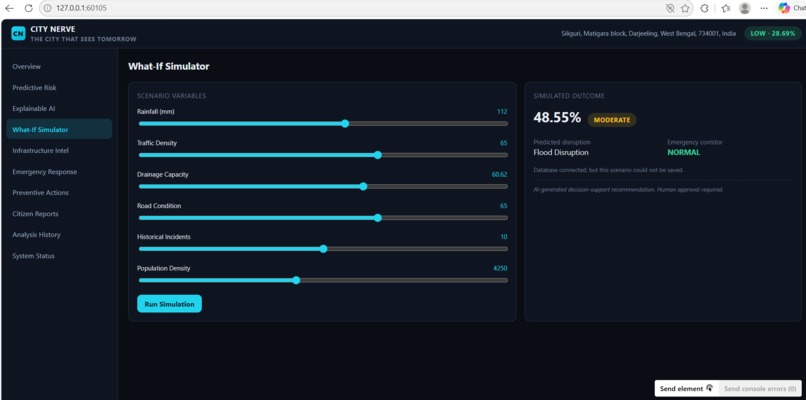Viewport: 806px width, 400px height.
Task: Click the Population Density value 4250
Action: pos(500,268)
